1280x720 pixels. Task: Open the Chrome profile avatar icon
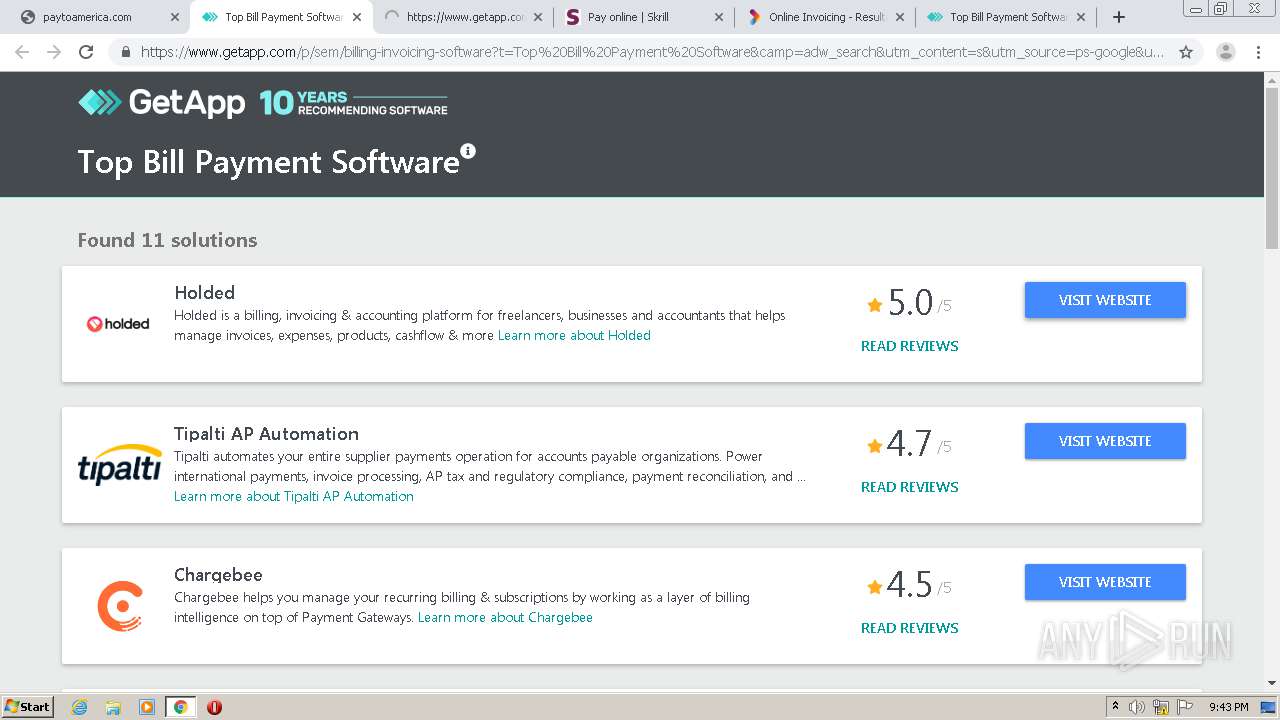point(1226,52)
